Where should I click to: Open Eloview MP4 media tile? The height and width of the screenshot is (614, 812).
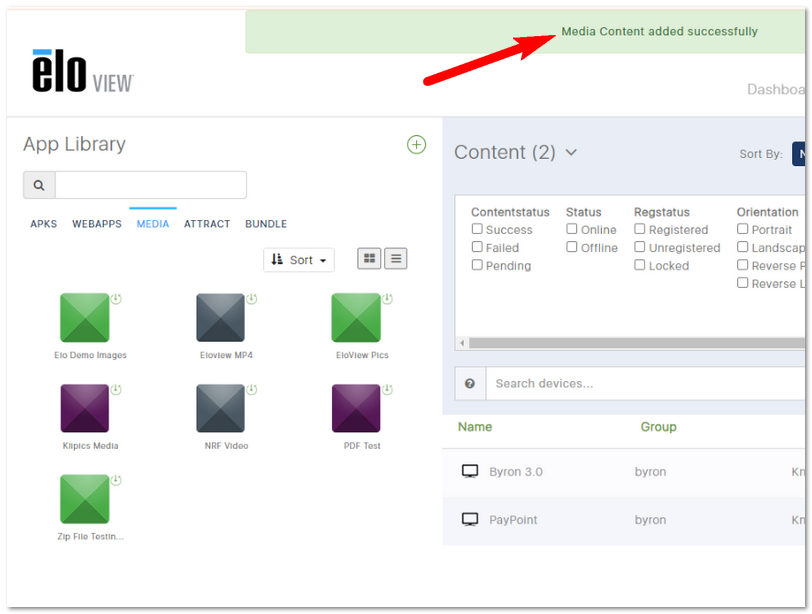click(220, 317)
